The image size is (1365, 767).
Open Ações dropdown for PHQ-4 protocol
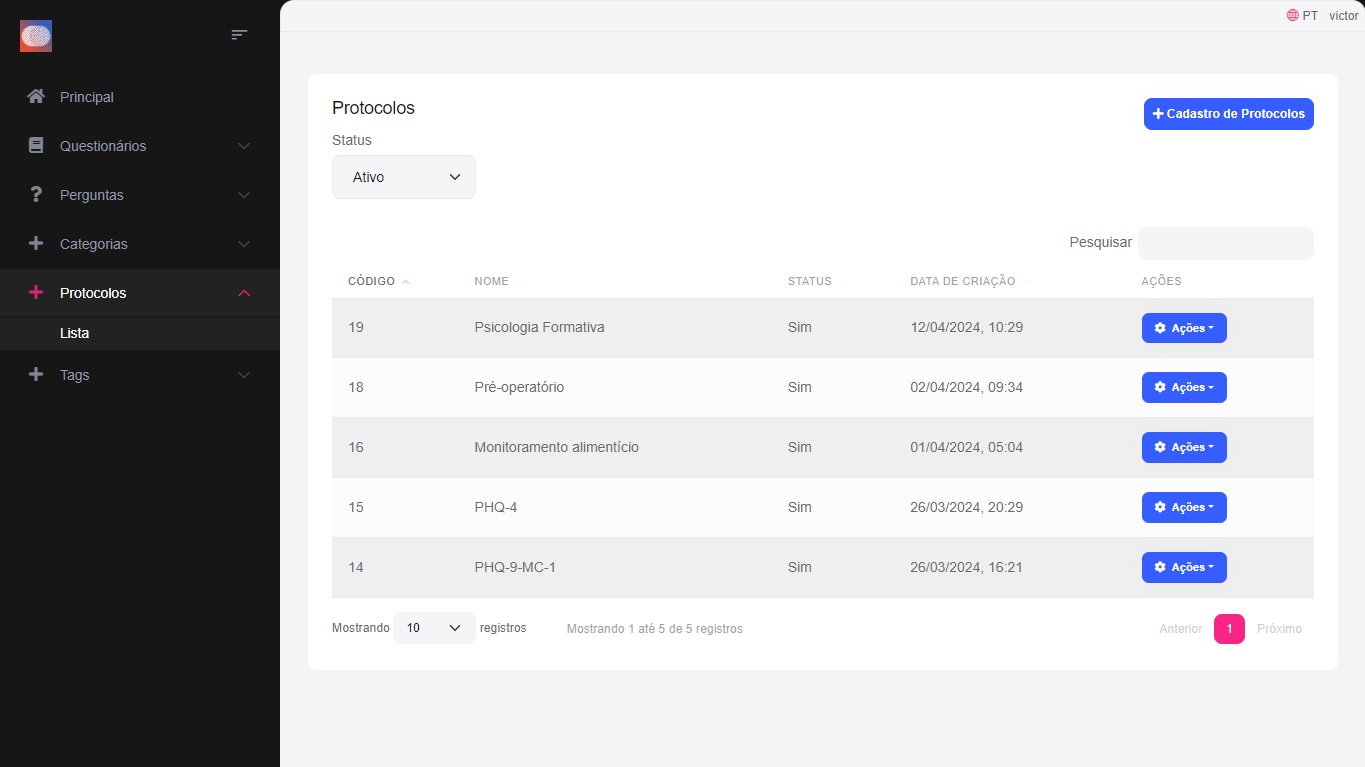tap(1184, 508)
